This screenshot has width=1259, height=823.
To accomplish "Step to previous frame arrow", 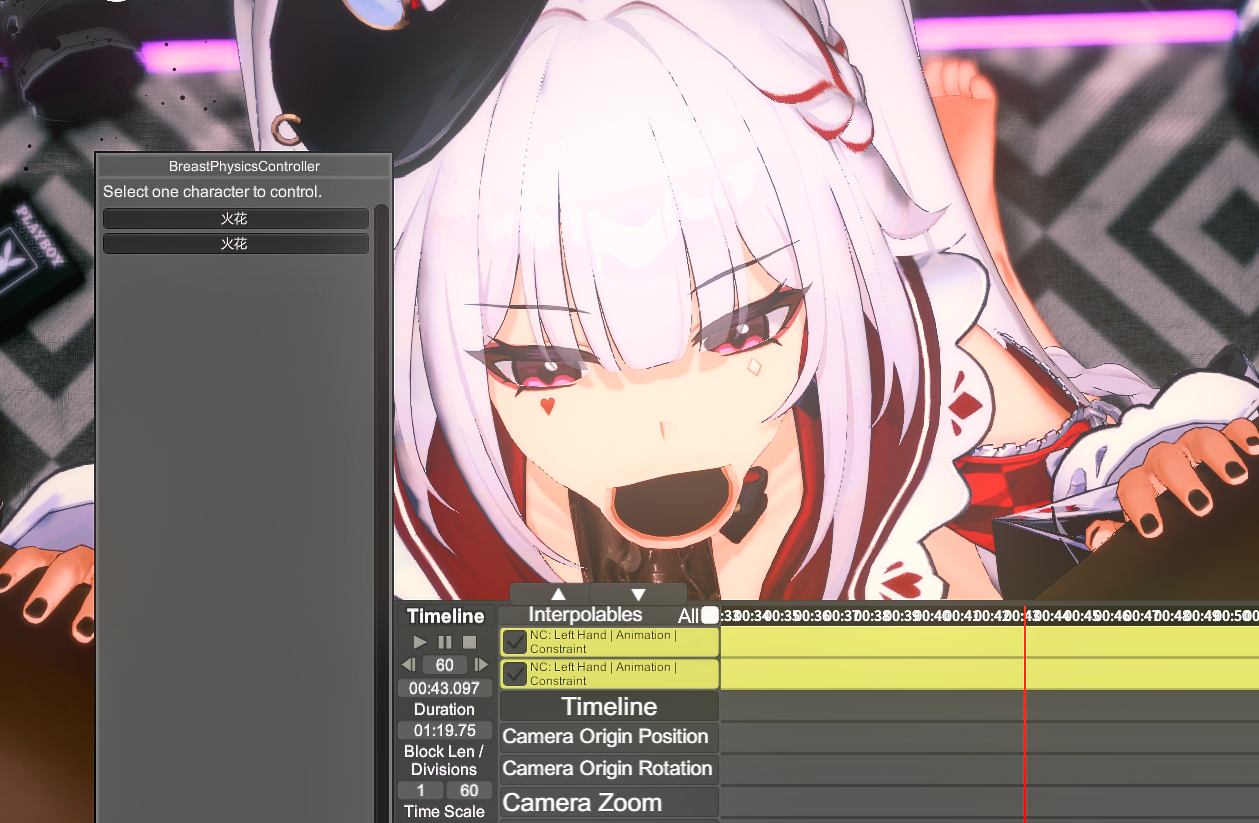I will tap(408, 665).
